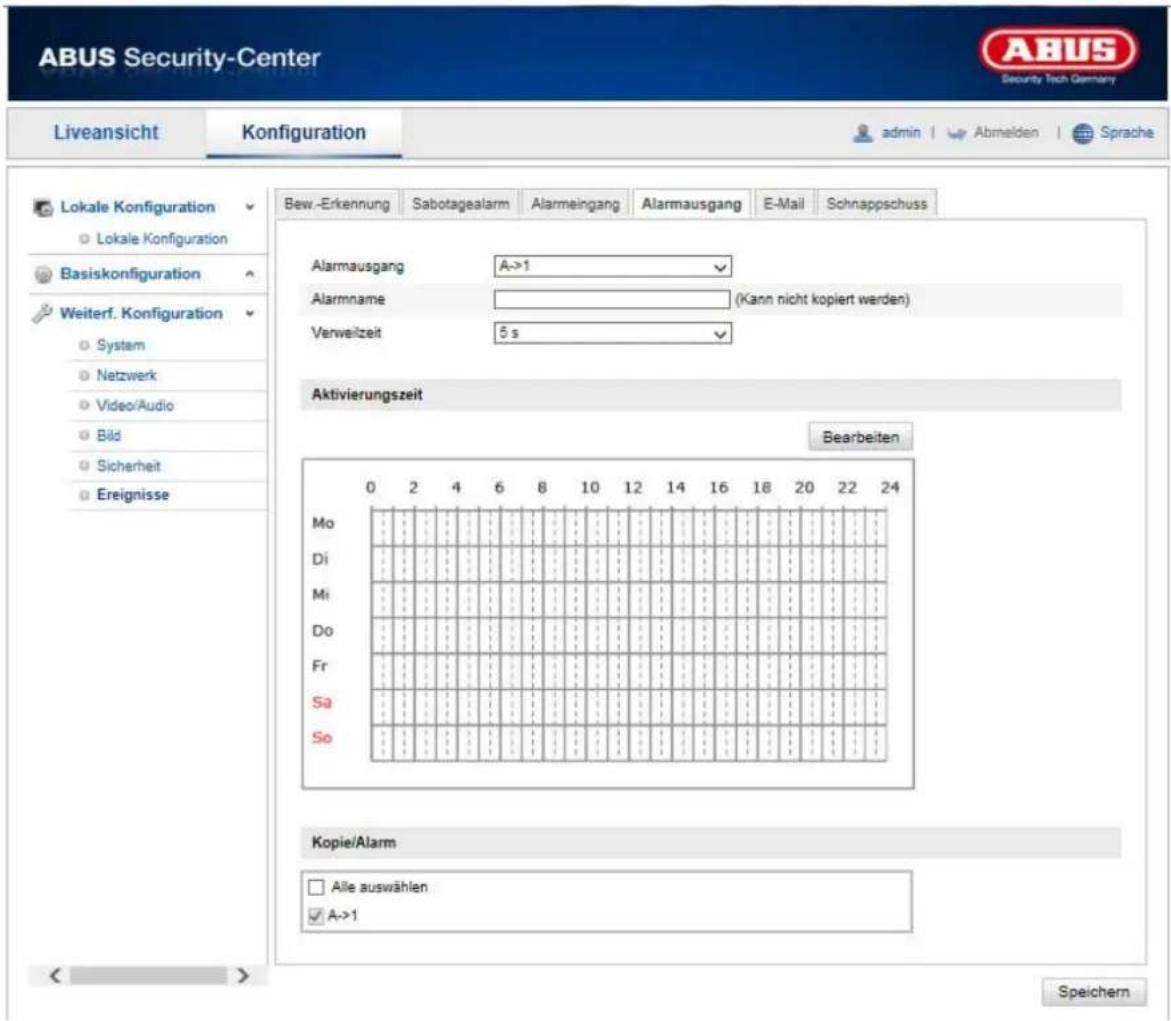Viewport: 1171px width, 1021px height.
Task: Click the bullet icon next to Netzwerk
Action: (x=84, y=375)
